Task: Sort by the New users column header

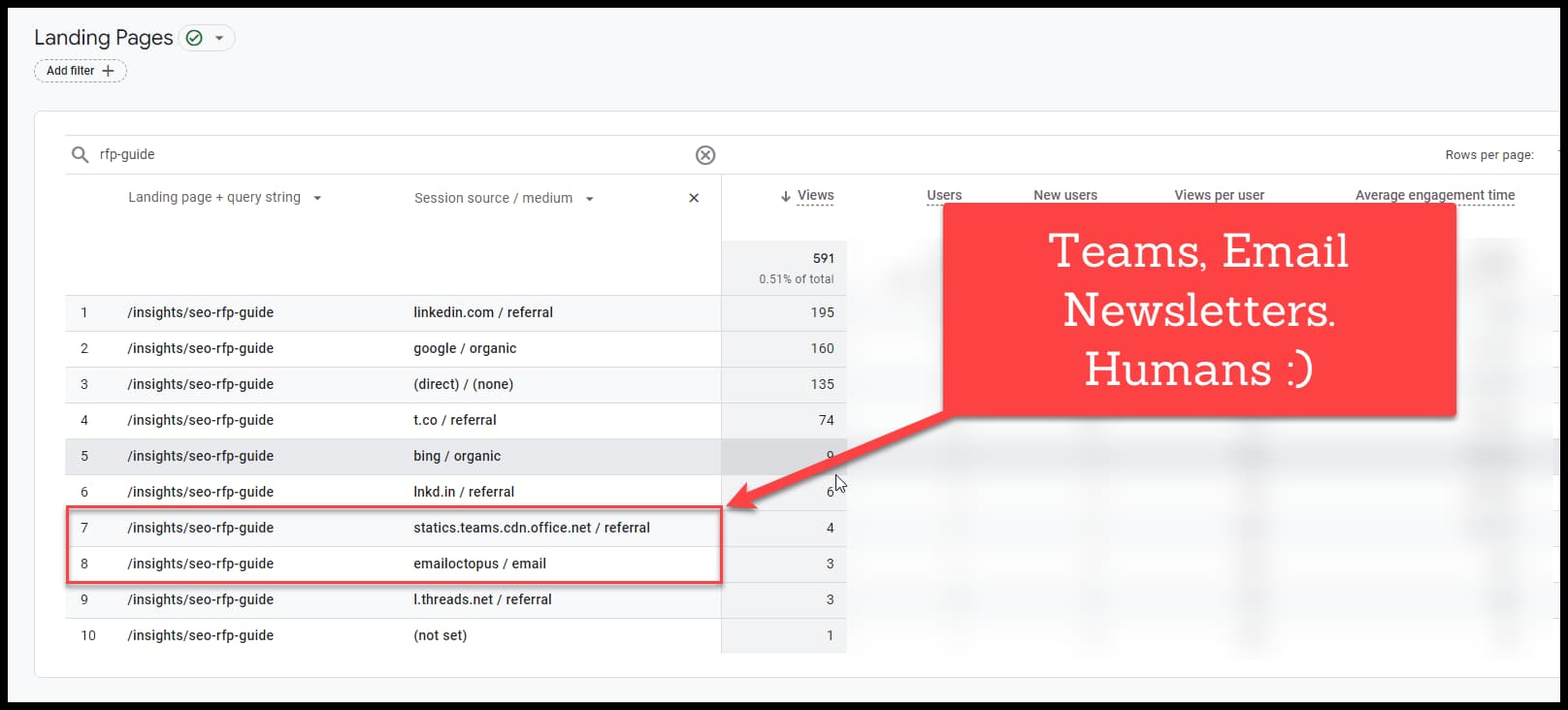Action: coord(1064,195)
